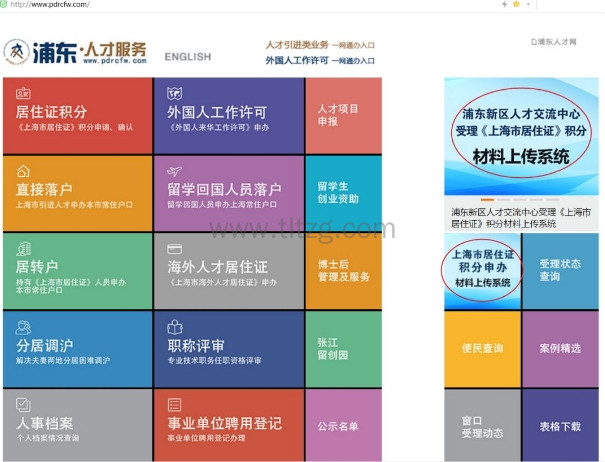Open the 表格下载 tile
Viewport: 605px width, 462px height.
pos(560,426)
